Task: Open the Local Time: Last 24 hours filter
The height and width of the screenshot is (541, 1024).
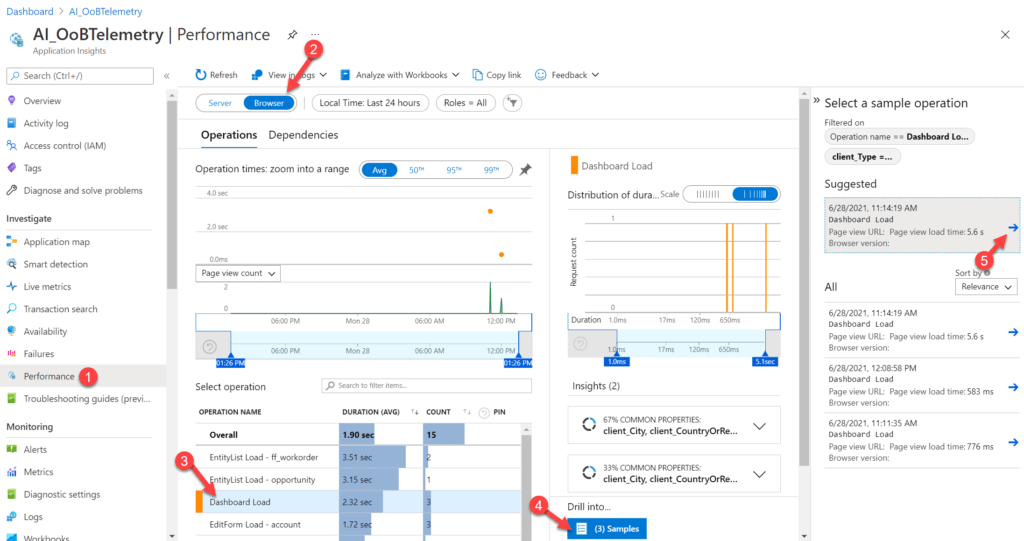Action: click(x=370, y=103)
